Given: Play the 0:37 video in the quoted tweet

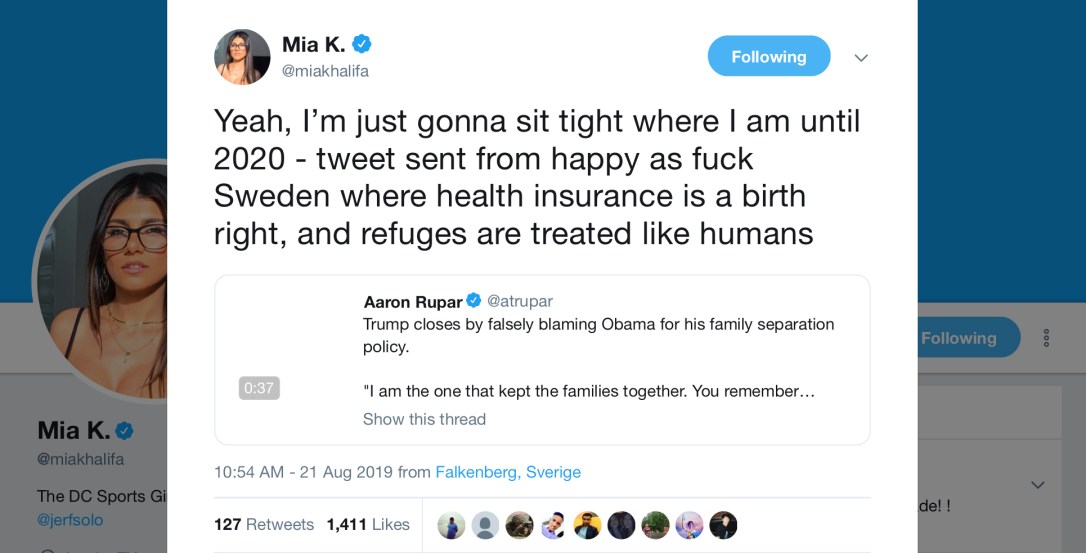Looking at the screenshot, I should [259, 388].
